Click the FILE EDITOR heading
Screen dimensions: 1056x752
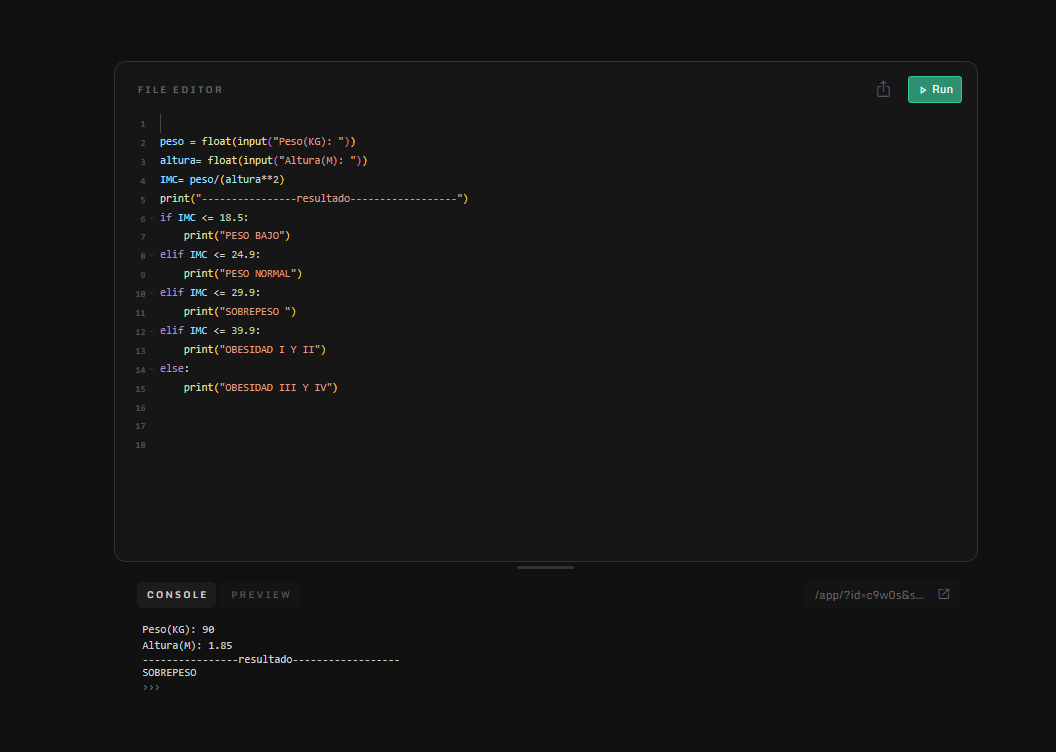180,90
